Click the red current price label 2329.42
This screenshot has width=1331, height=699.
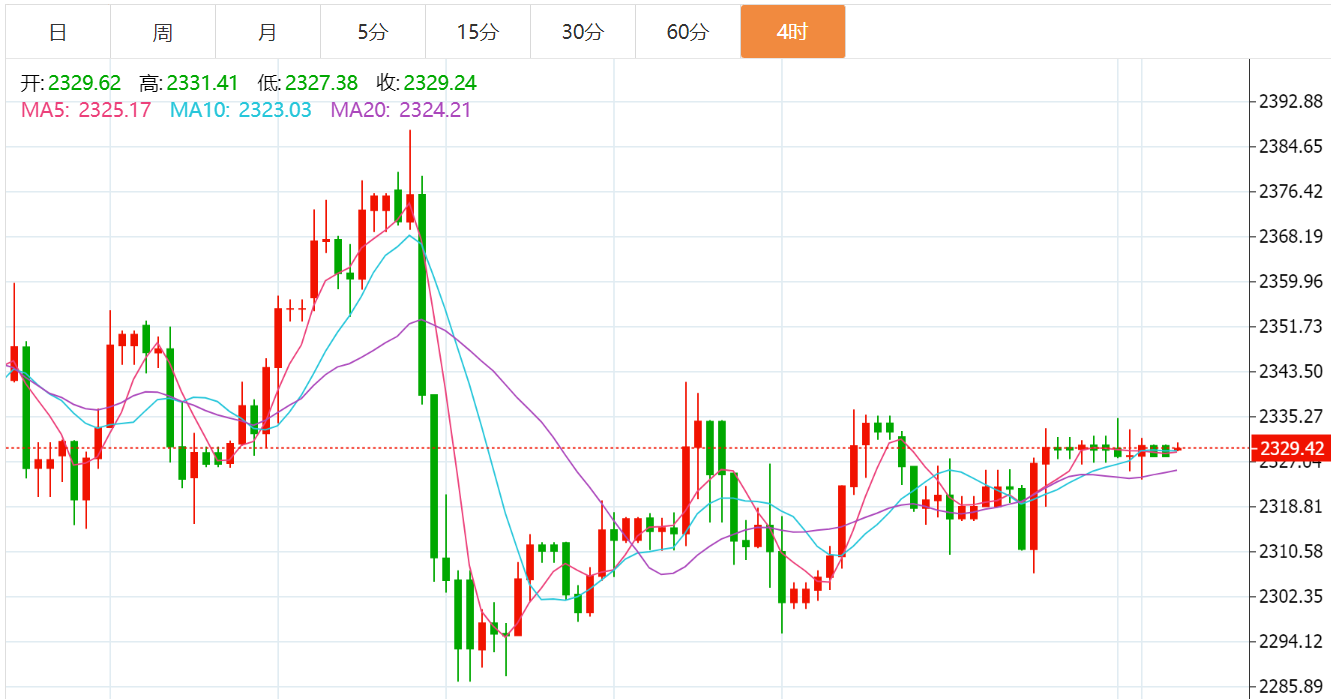point(1290,448)
